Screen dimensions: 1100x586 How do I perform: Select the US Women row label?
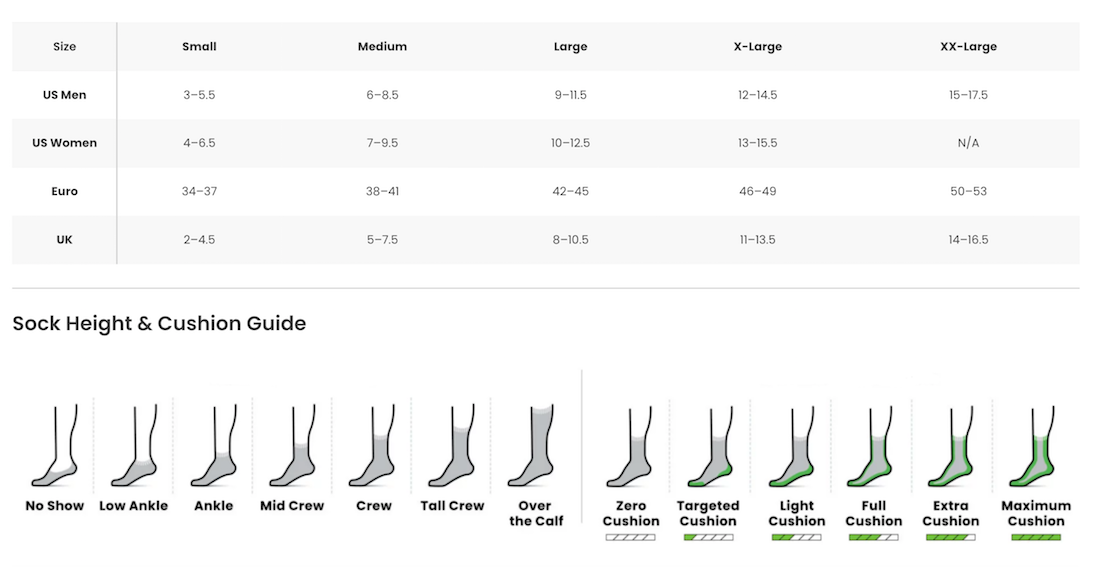click(65, 142)
